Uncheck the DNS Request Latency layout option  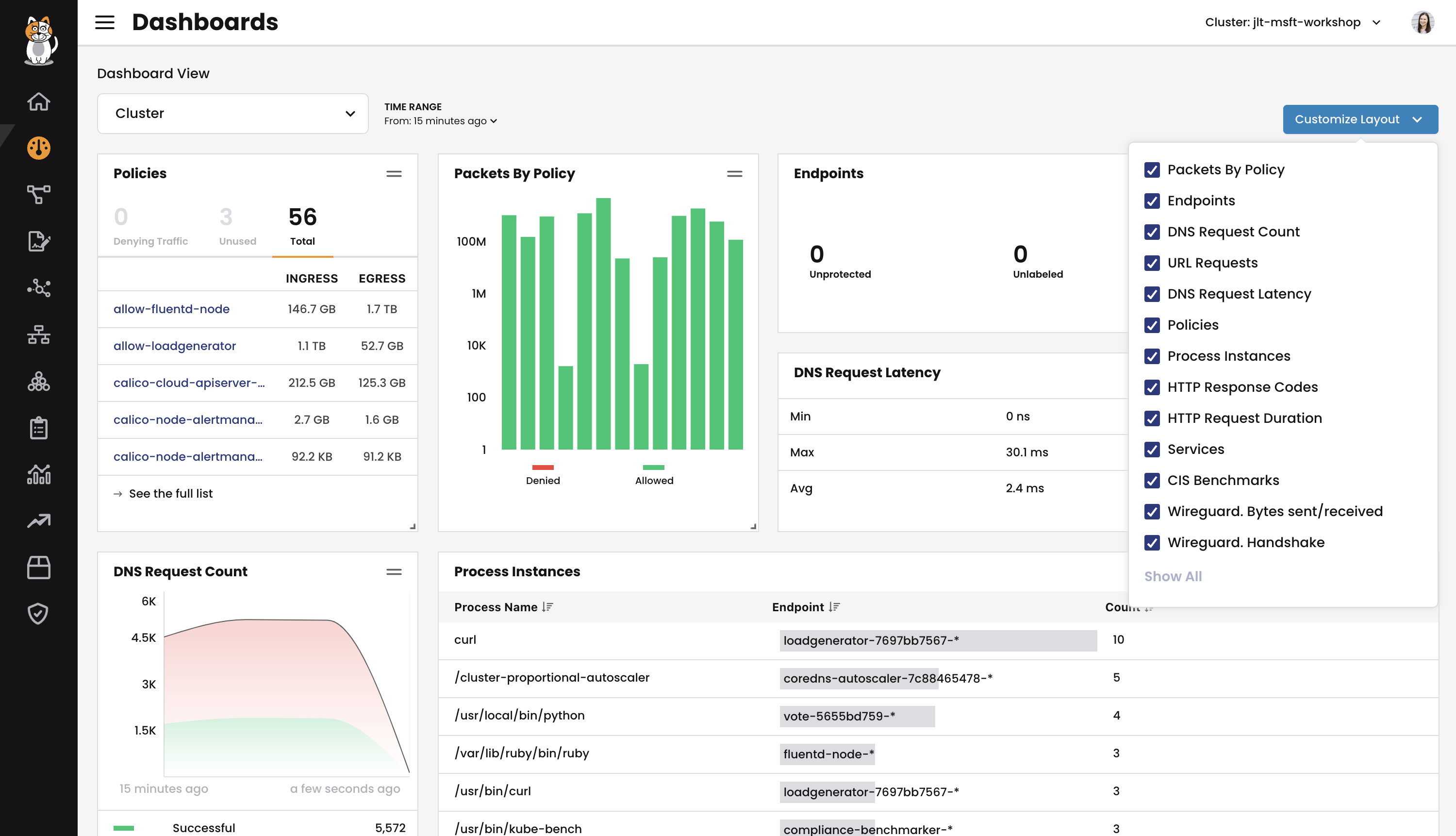pos(1152,294)
